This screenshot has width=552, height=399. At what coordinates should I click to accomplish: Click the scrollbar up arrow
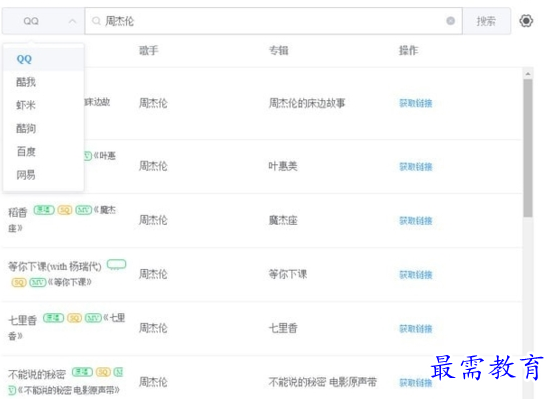(528, 74)
